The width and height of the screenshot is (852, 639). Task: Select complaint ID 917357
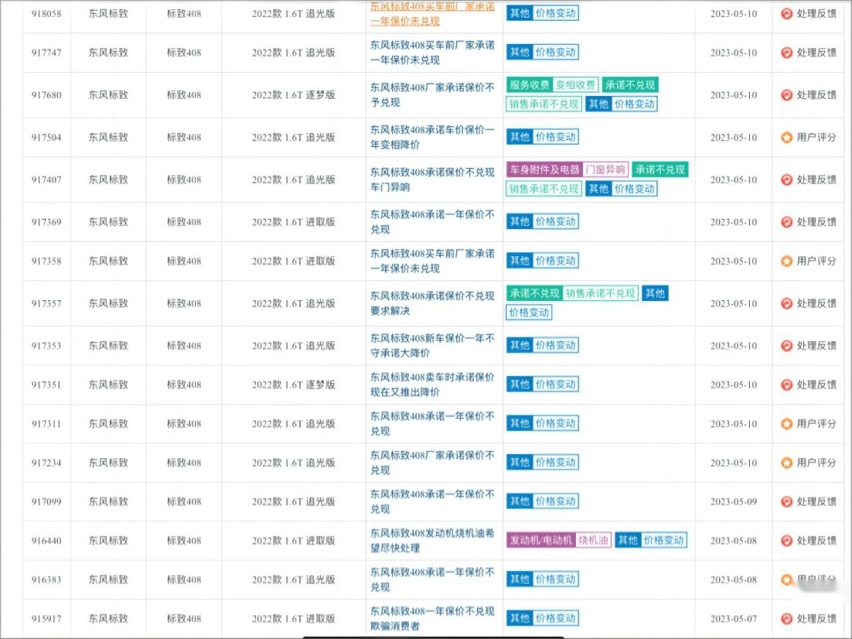point(46,304)
